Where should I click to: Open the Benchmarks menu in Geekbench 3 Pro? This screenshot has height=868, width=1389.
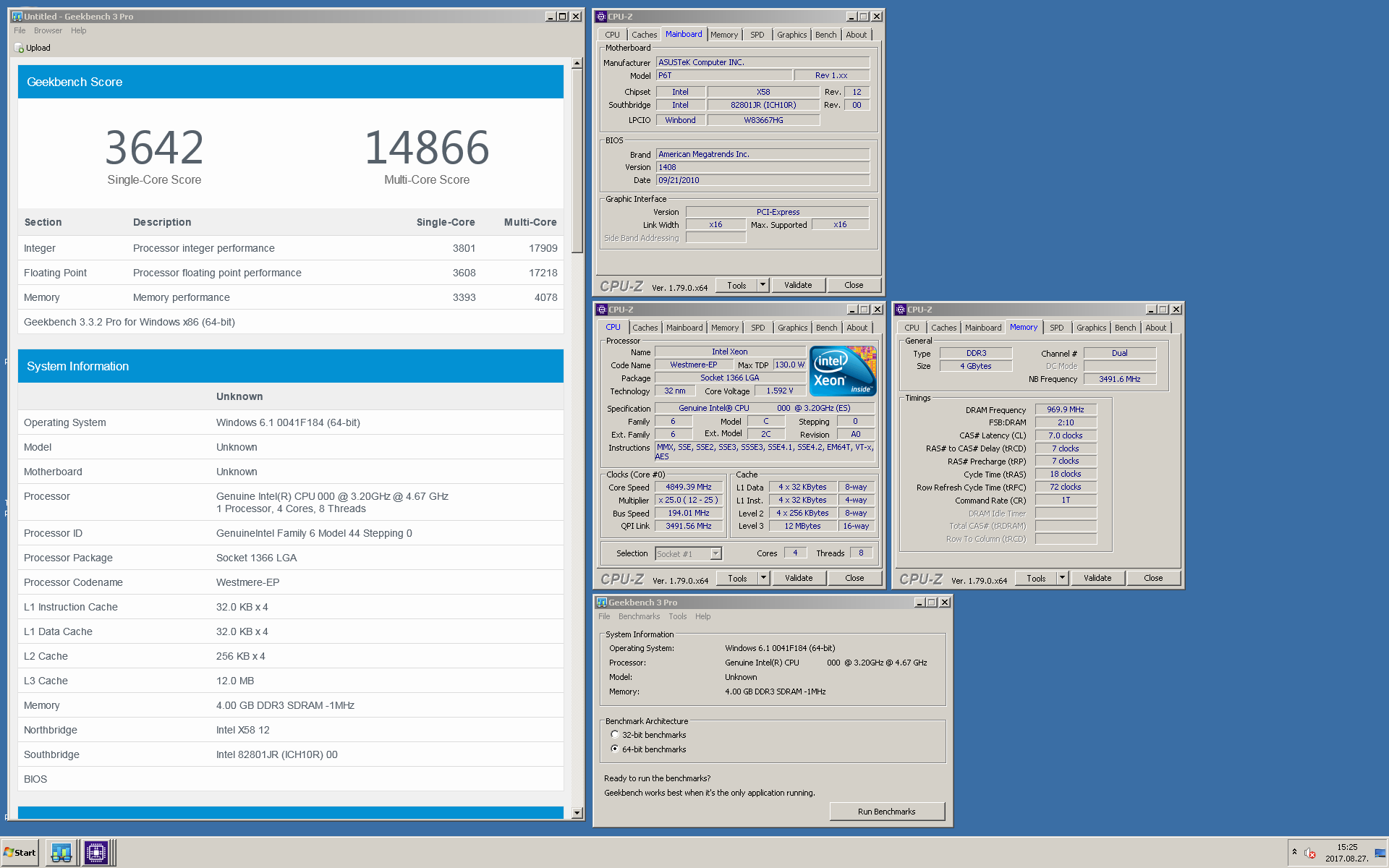(639, 616)
